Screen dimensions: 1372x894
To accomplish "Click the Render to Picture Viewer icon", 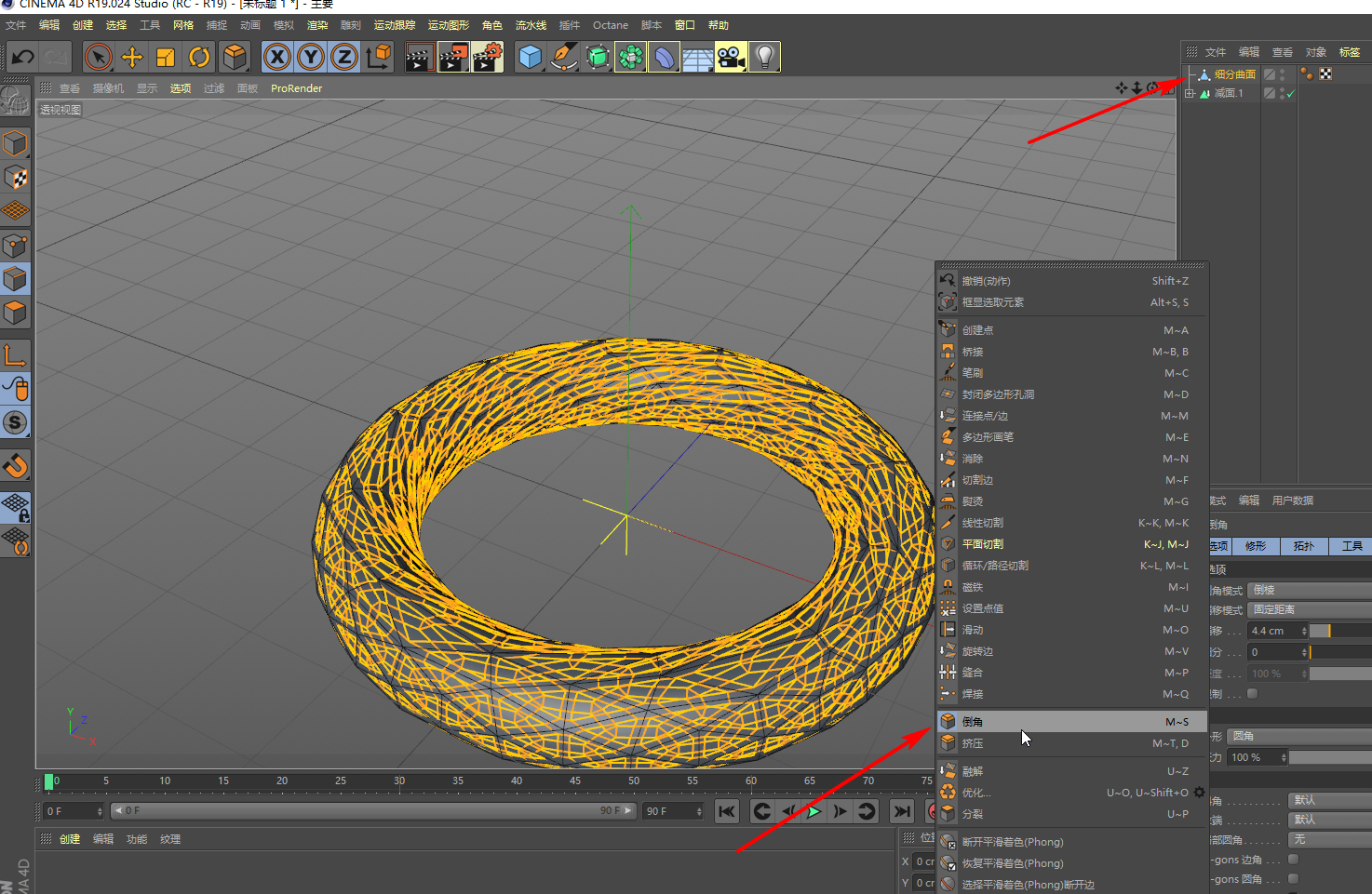I will pos(453,57).
